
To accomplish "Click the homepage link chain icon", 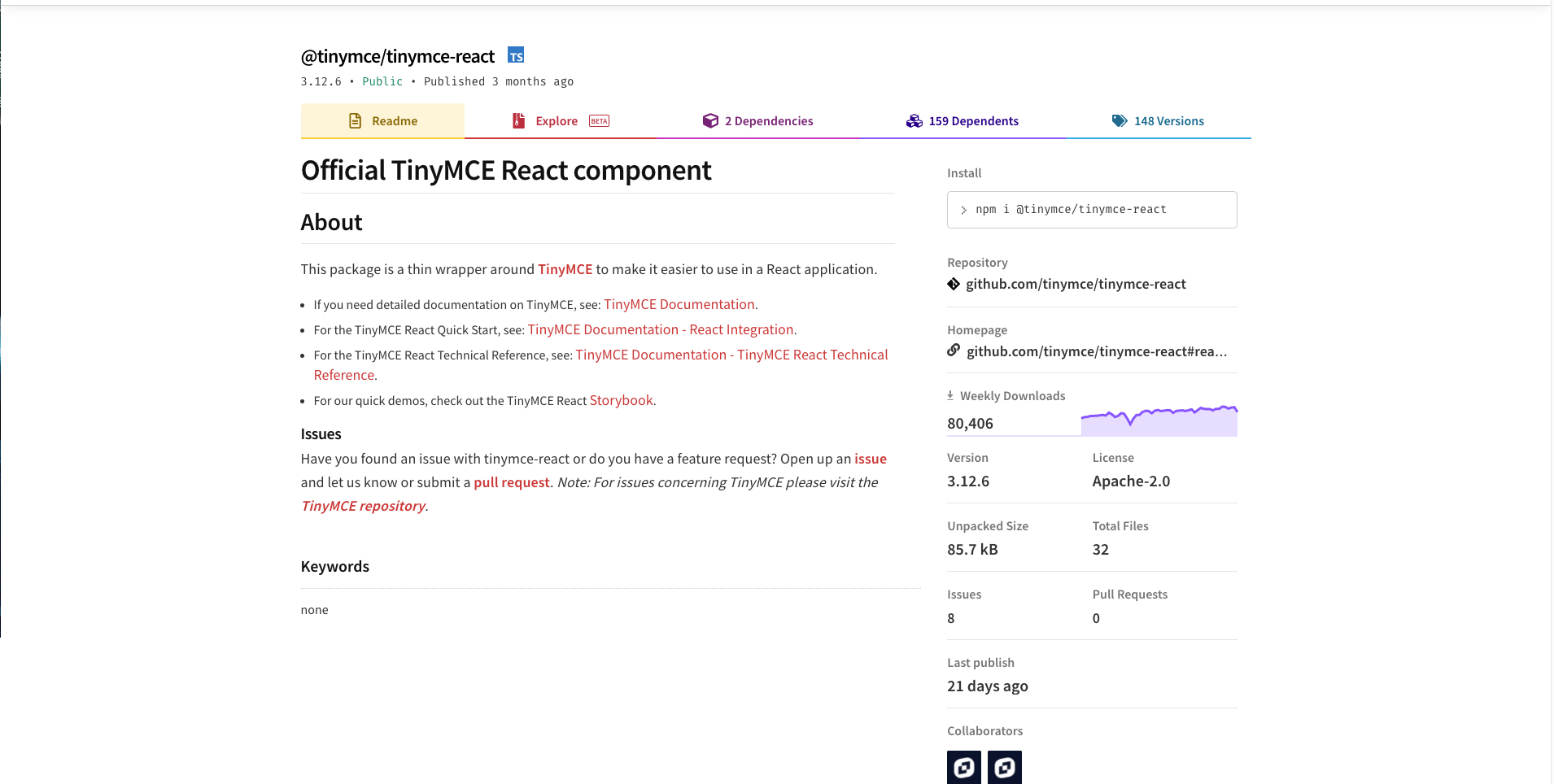I will (x=954, y=351).
